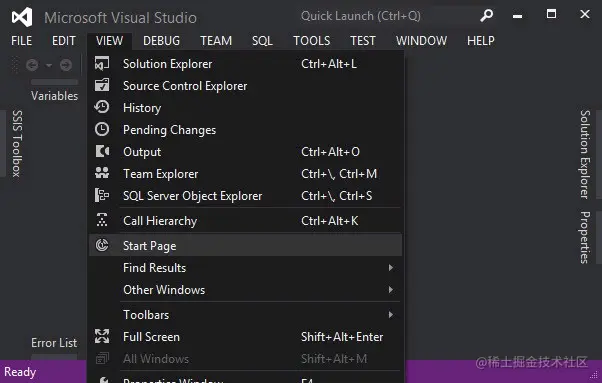Open the TEST menu
The image size is (602, 383).
click(x=363, y=41)
